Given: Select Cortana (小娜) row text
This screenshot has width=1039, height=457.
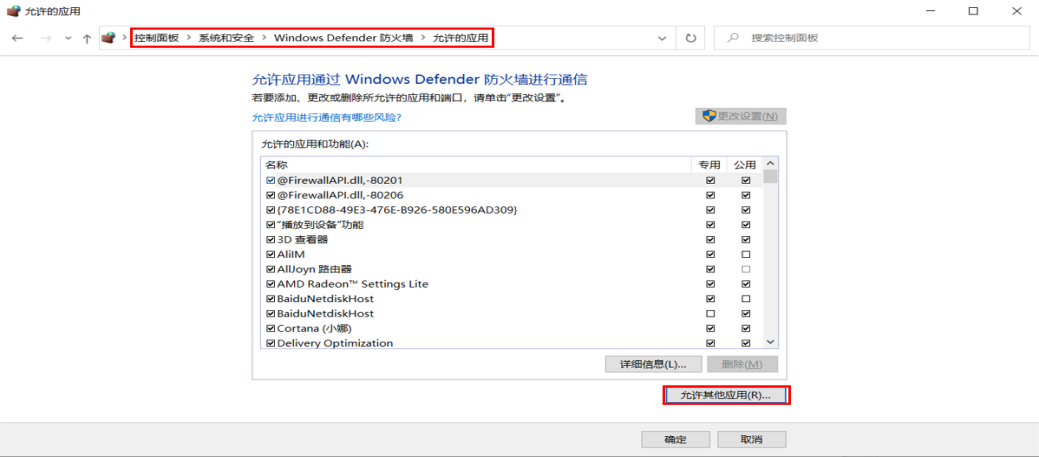Looking at the screenshot, I should pos(316,328).
